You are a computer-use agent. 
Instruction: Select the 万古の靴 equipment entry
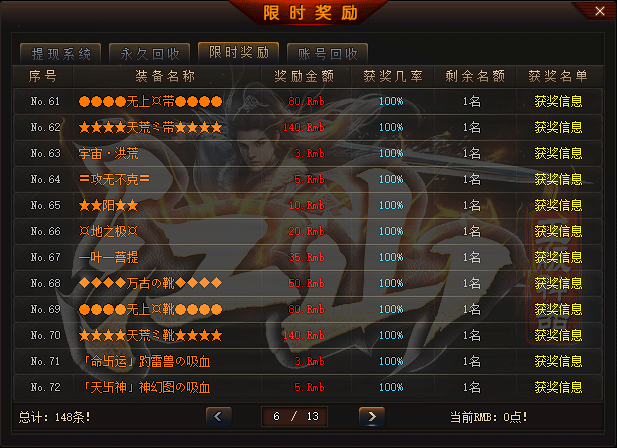pyautogui.click(x=150, y=283)
